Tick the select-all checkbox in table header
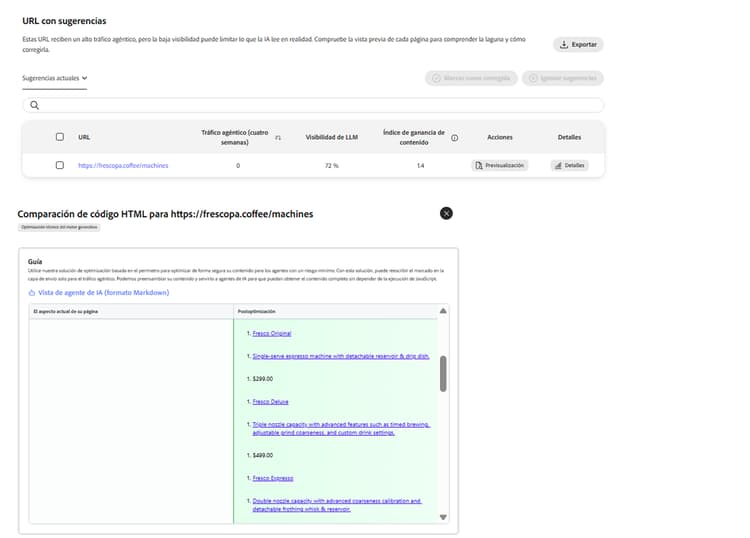This screenshot has height=538, width=750. tap(60, 137)
